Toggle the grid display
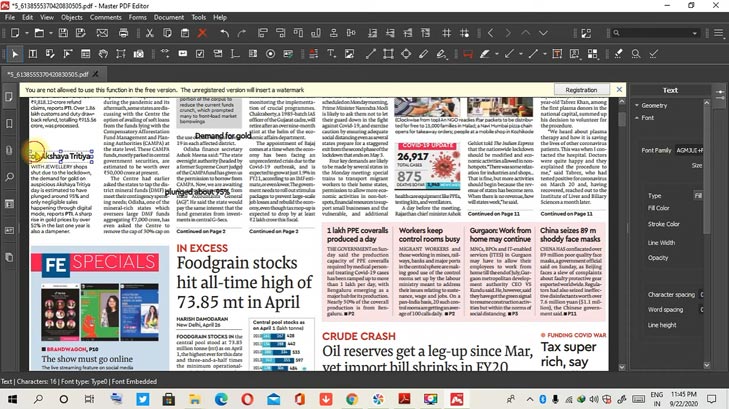The image size is (729, 409). click(446, 33)
